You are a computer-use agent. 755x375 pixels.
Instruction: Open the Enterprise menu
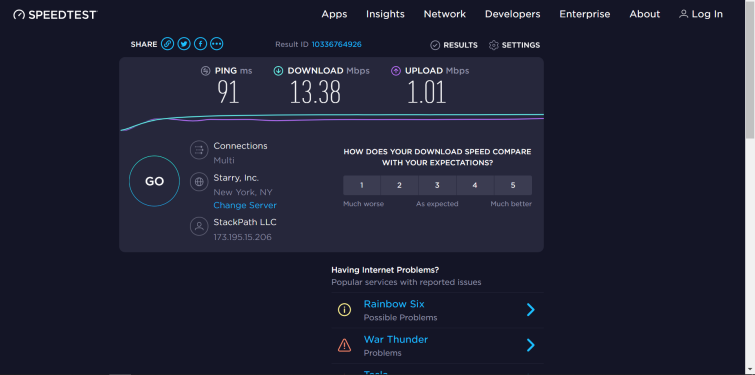585,14
